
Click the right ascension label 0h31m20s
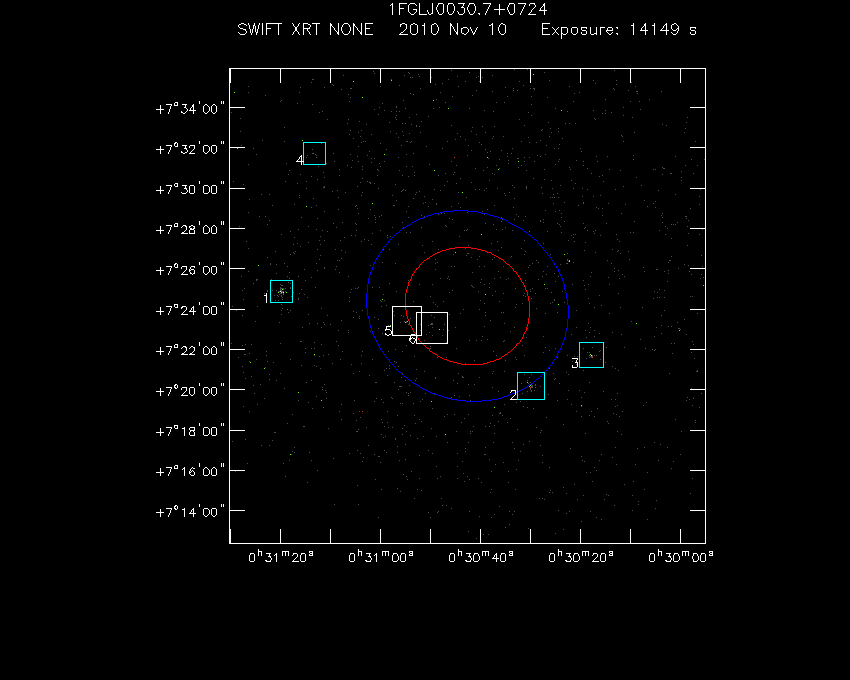[x=281, y=557]
